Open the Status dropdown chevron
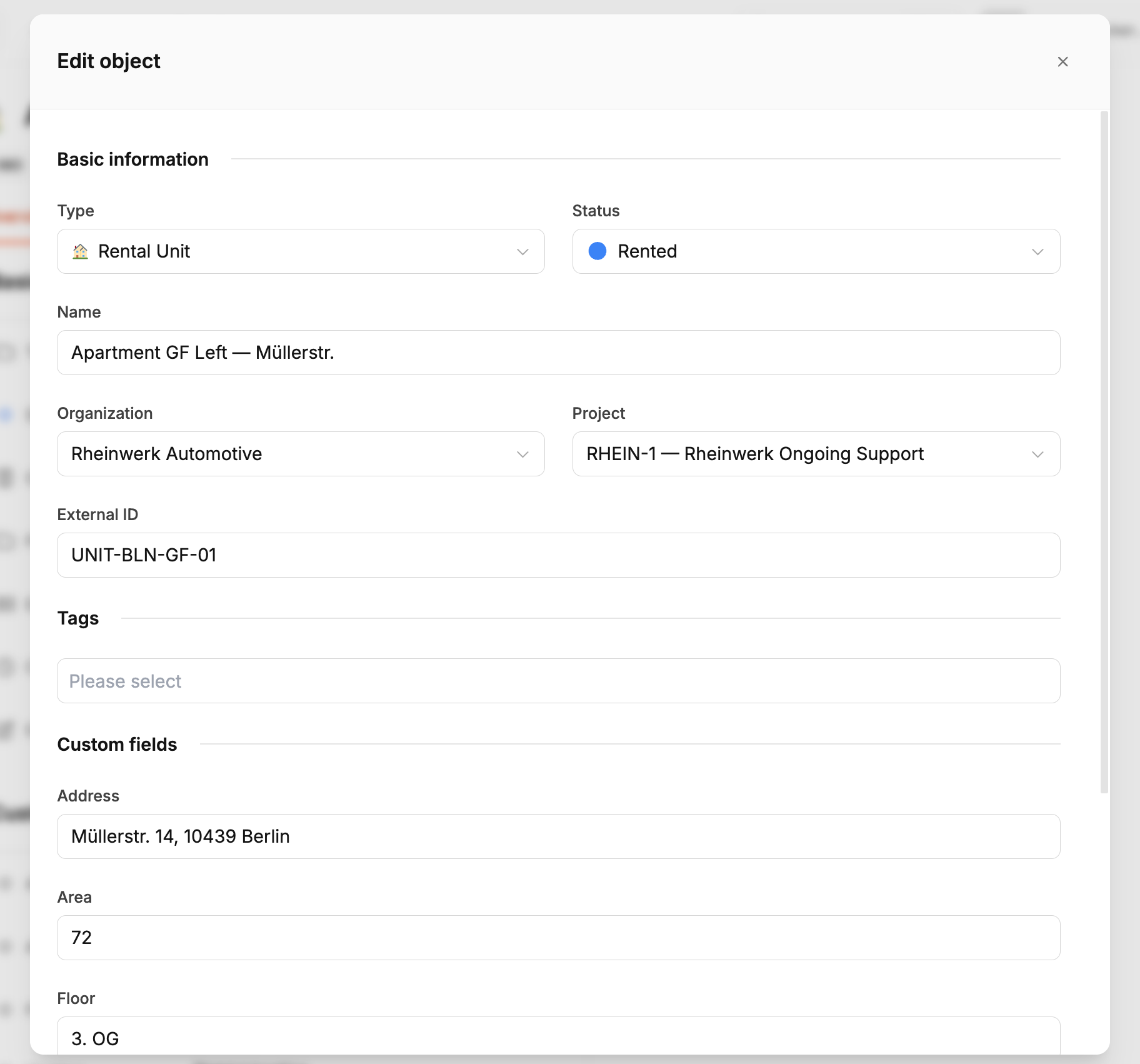Viewport: 1140px width, 1064px height. [x=1037, y=252]
